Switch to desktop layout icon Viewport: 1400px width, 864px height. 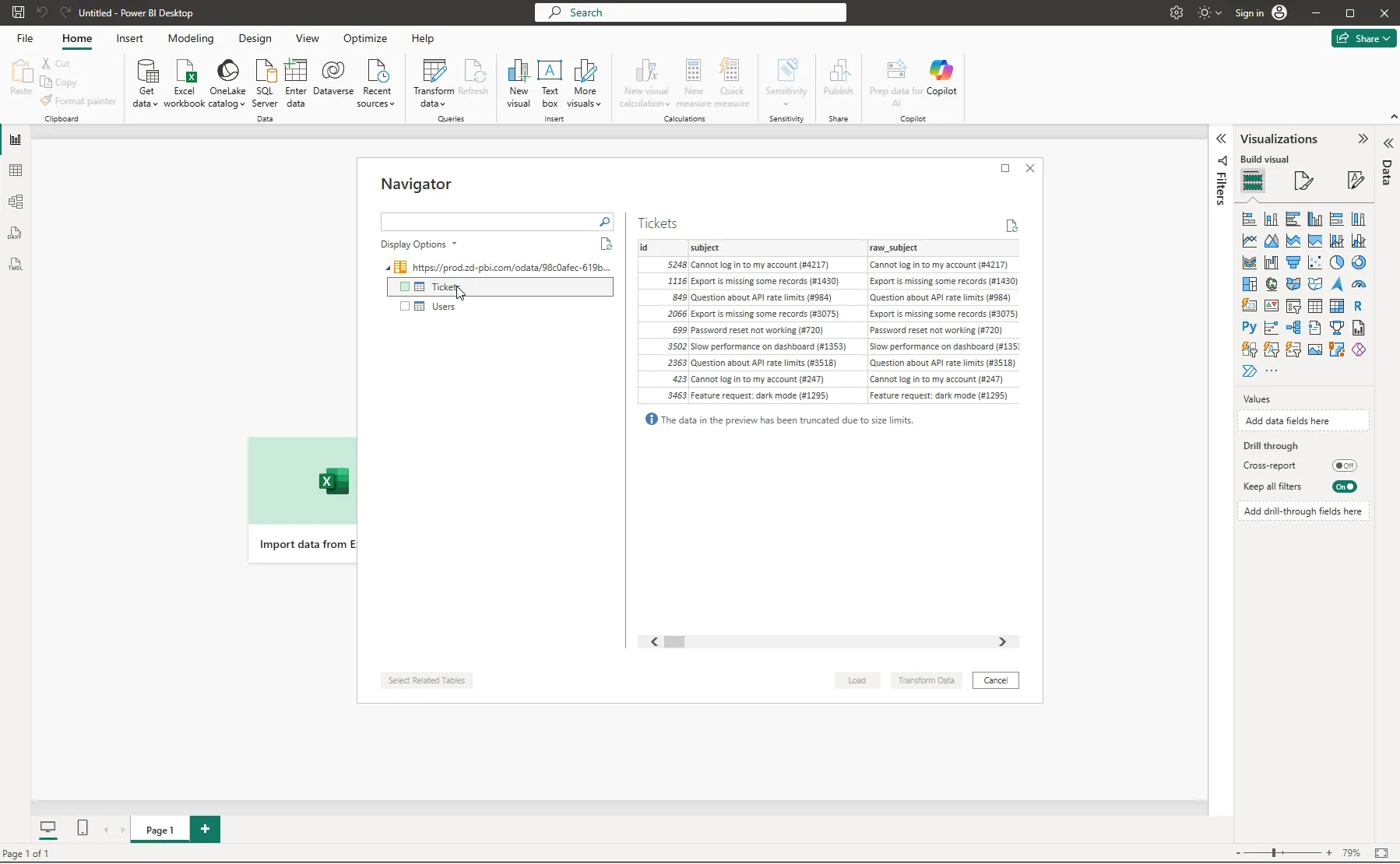(48, 828)
